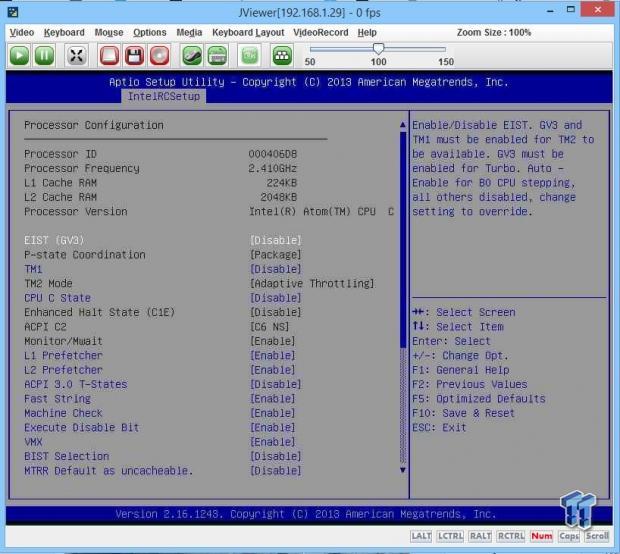Click the Version 2.16.1243 footer text
The image size is (620, 554).
pos(305,514)
